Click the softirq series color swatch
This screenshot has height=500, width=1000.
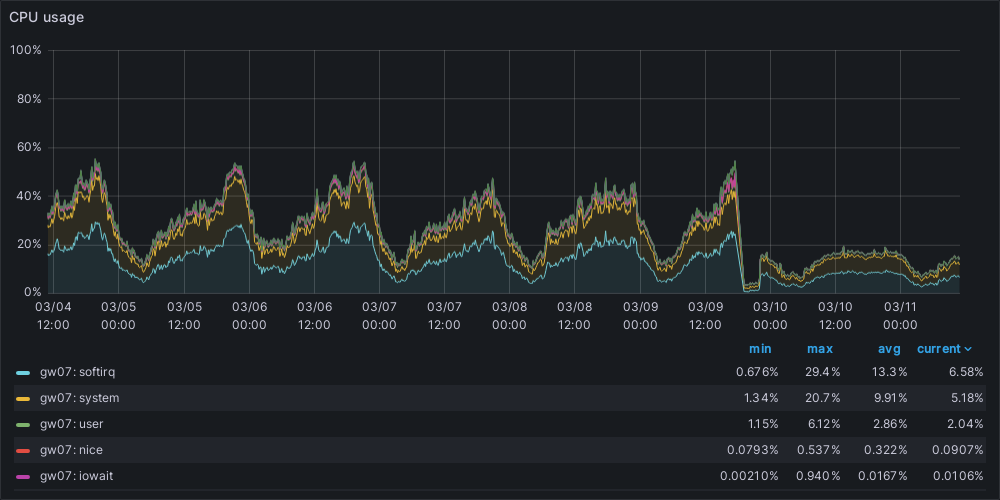[x=23, y=372]
